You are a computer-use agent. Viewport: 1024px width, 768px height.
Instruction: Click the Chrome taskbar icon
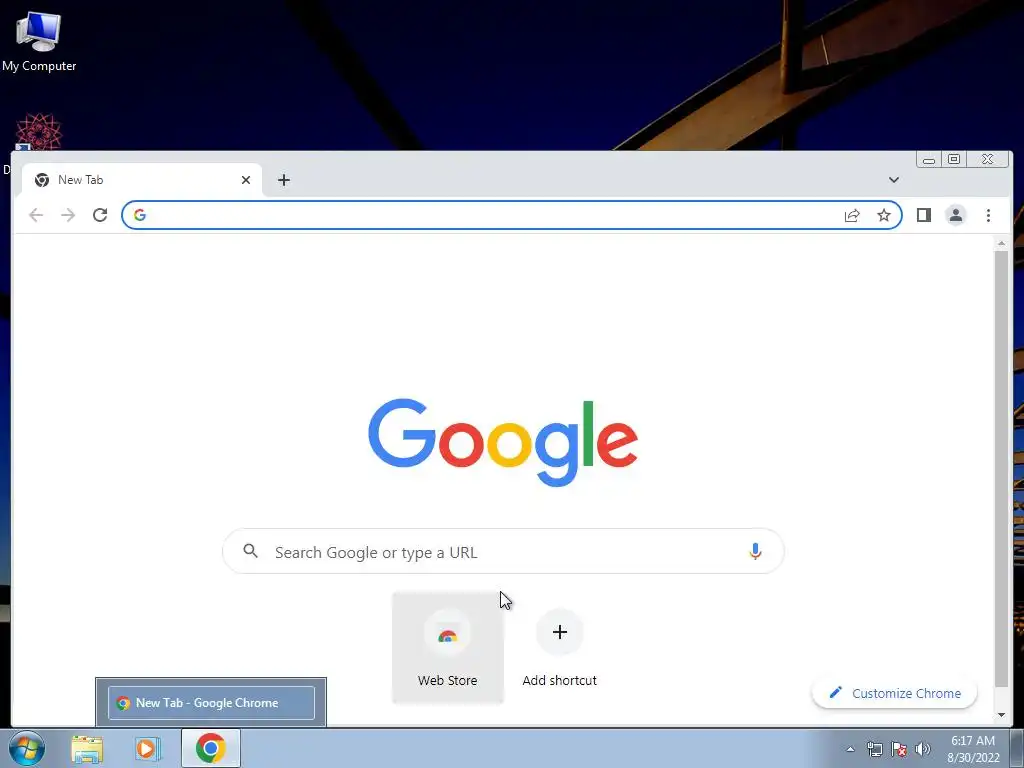click(x=210, y=748)
